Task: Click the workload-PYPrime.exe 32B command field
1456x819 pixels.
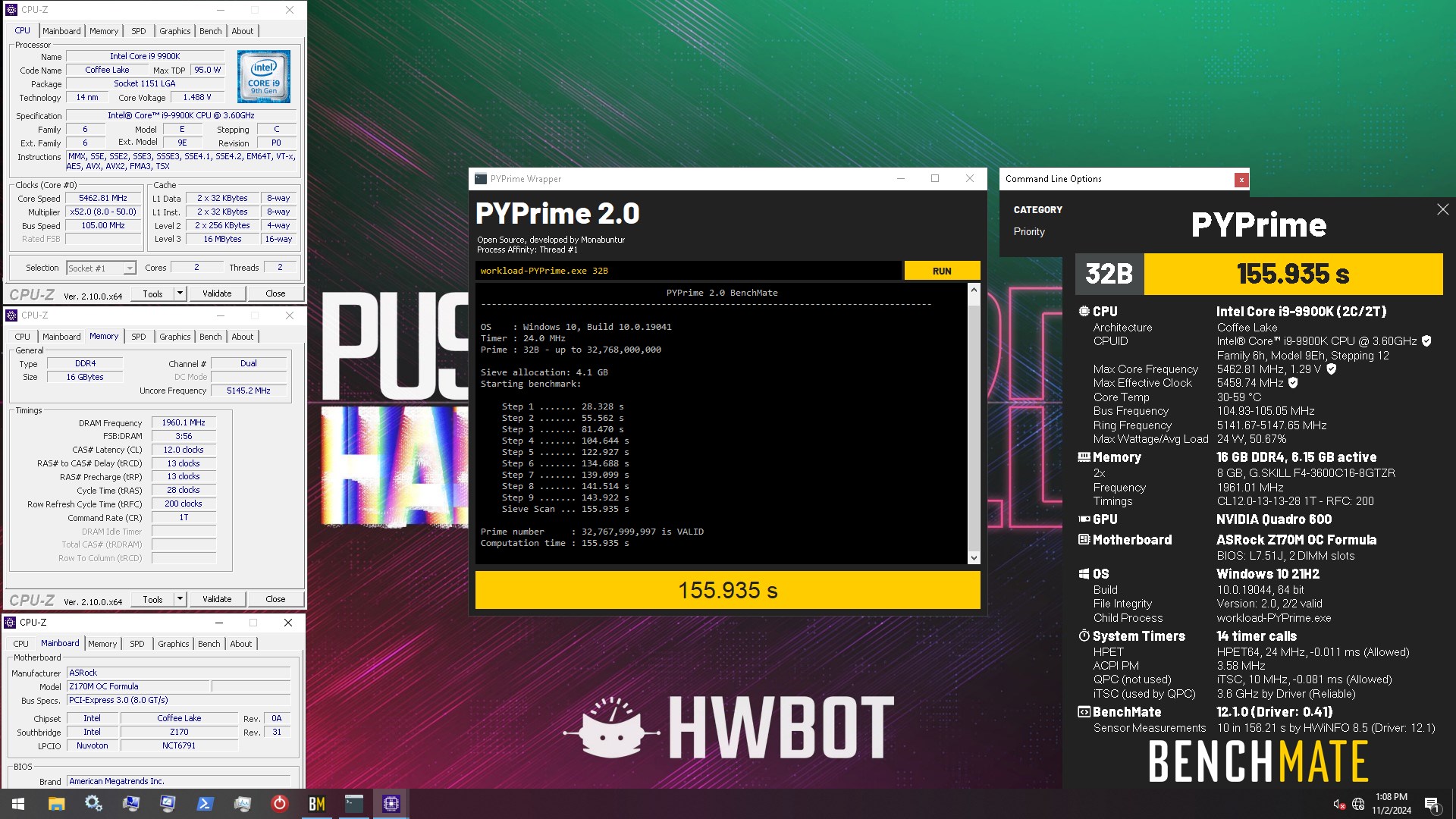Action: [689, 271]
